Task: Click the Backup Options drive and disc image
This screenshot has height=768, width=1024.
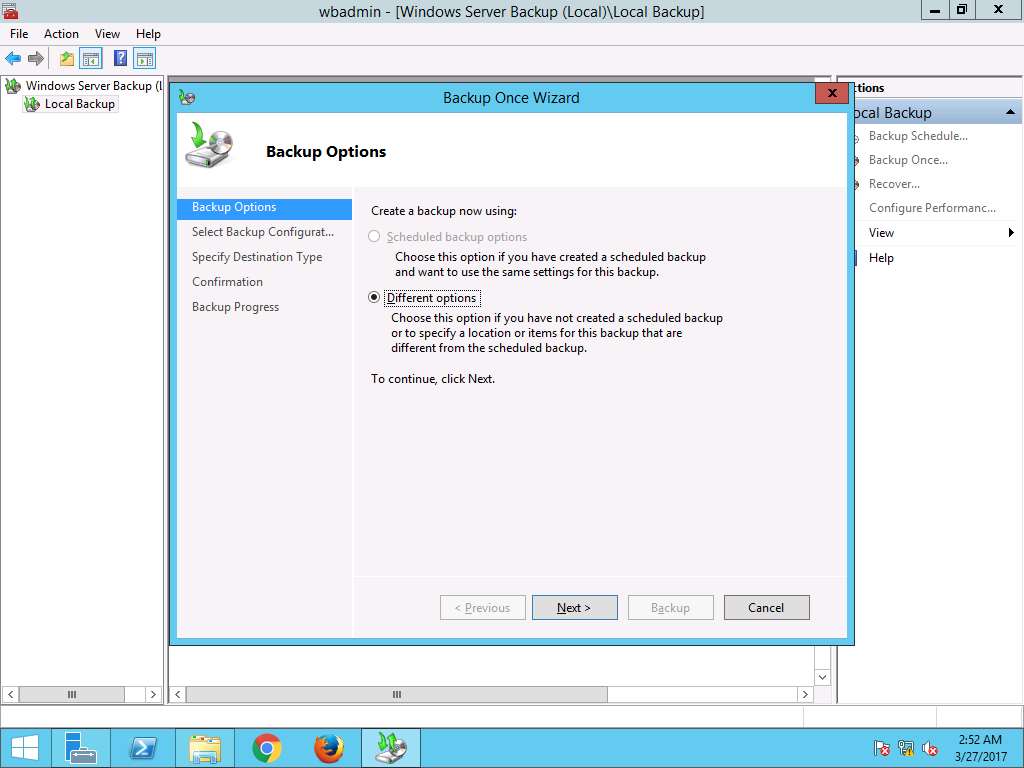Action: point(210,146)
